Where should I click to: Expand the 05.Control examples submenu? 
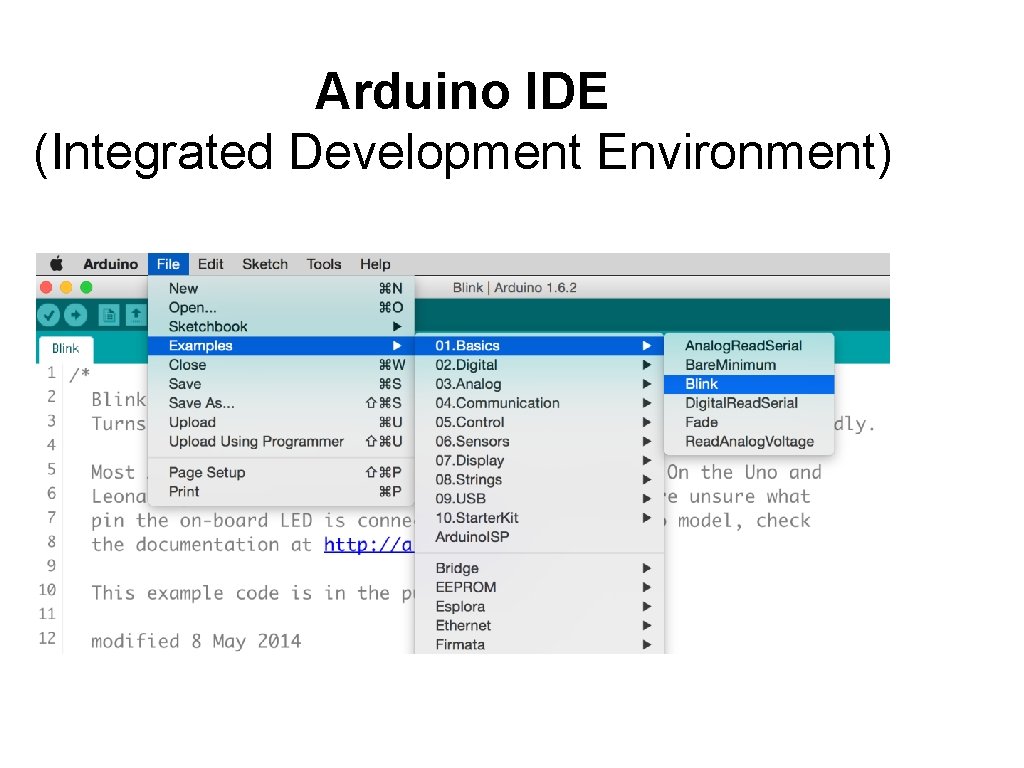pyautogui.click(x=539, y=422)
